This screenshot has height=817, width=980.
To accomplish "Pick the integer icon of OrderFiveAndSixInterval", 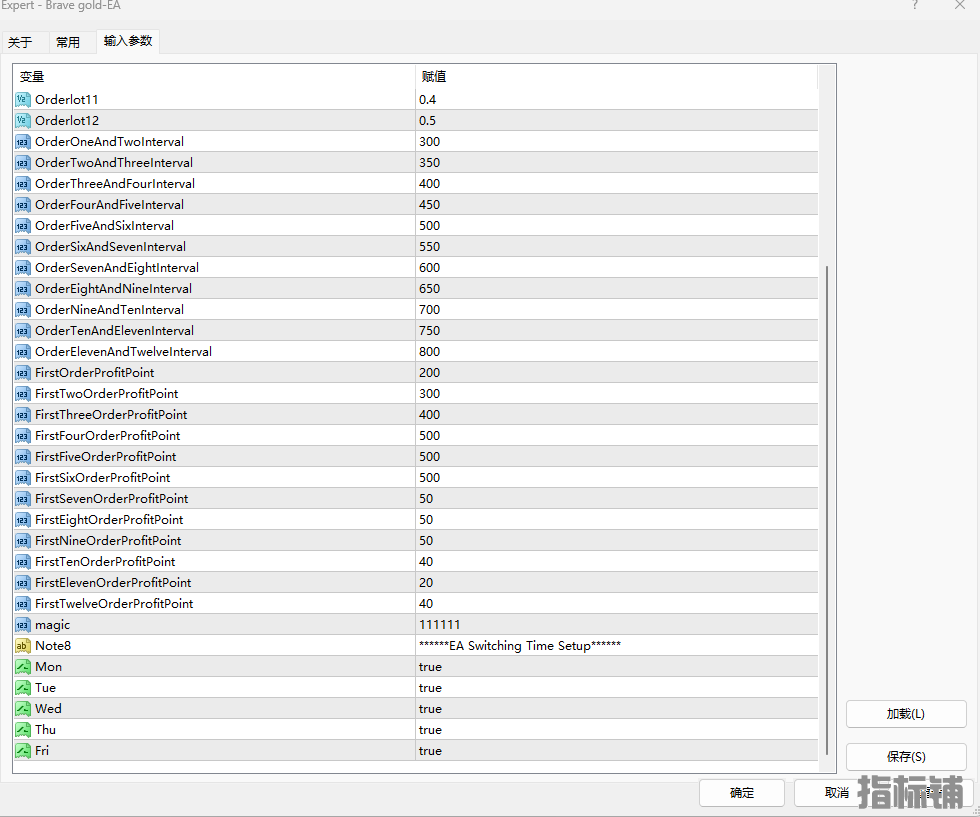I will [x=22, y=226].
